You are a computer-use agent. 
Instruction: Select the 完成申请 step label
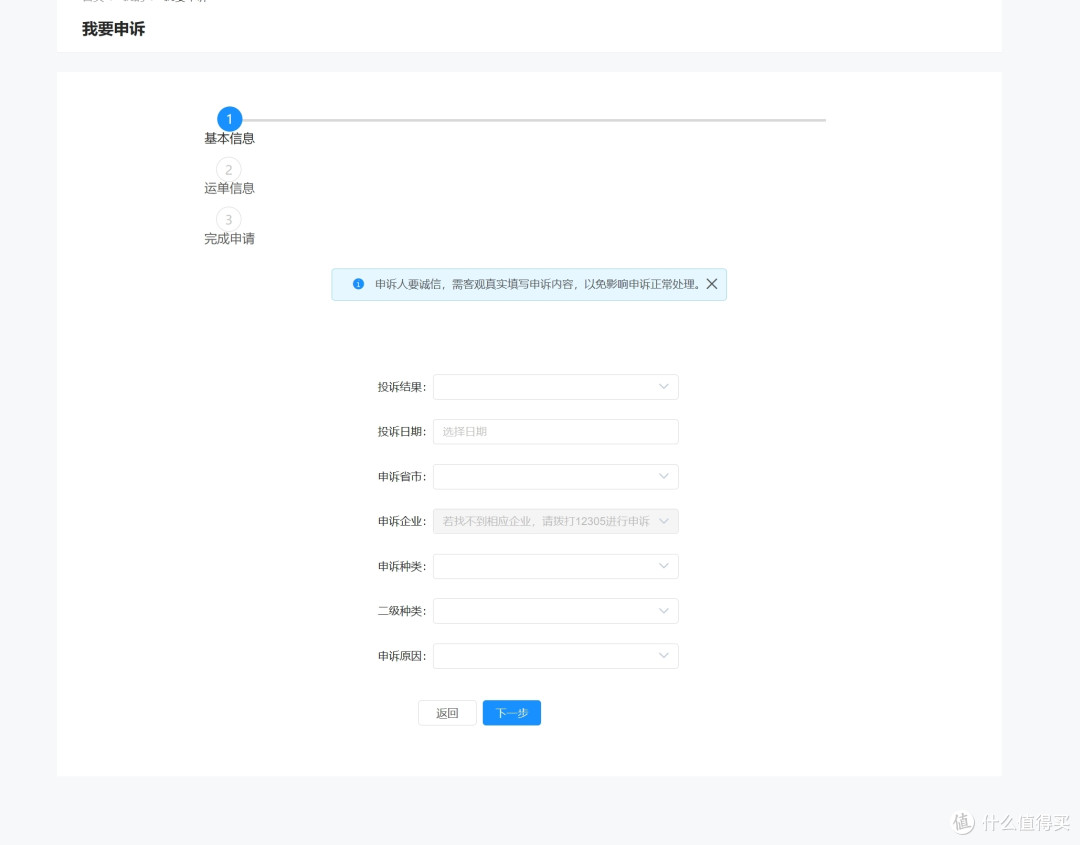click(229, 239)
